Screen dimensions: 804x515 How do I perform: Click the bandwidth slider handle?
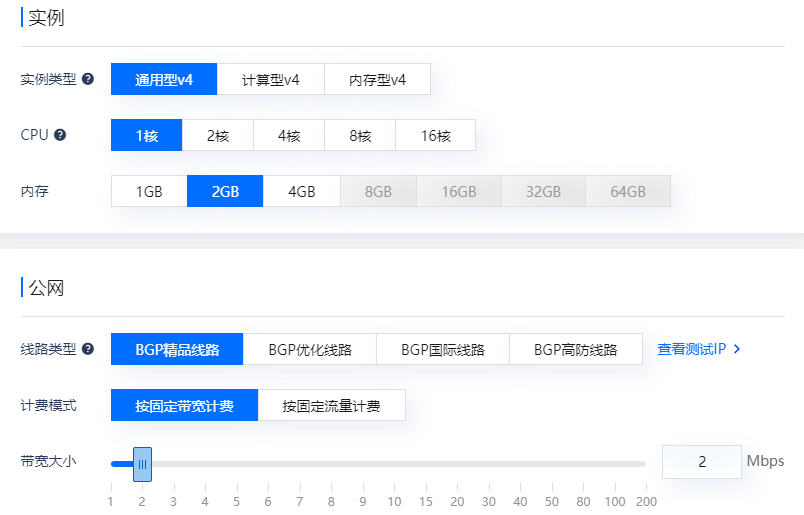point(142,463)
